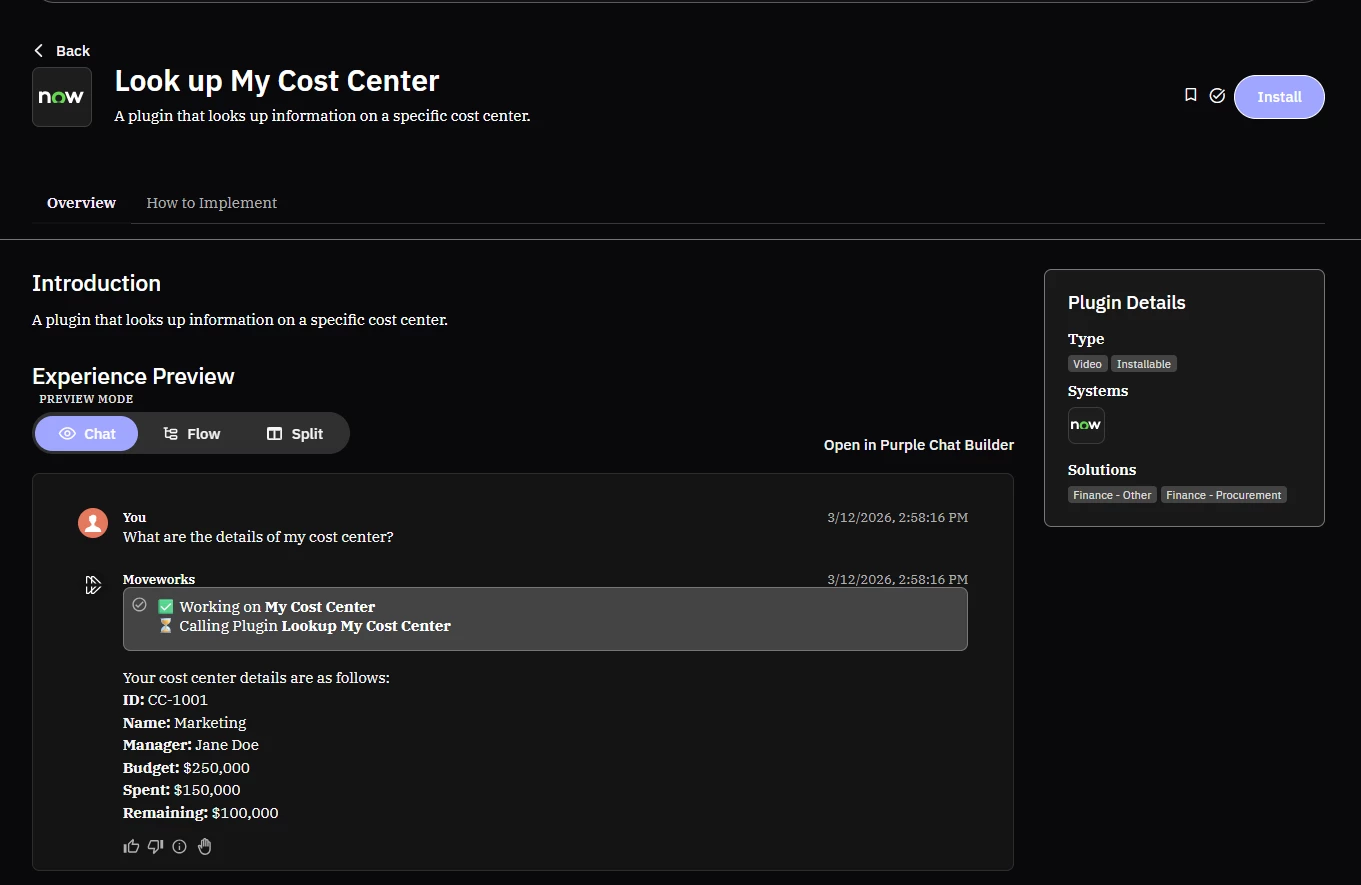Select Flow preview mode

(x=191, y=434)
